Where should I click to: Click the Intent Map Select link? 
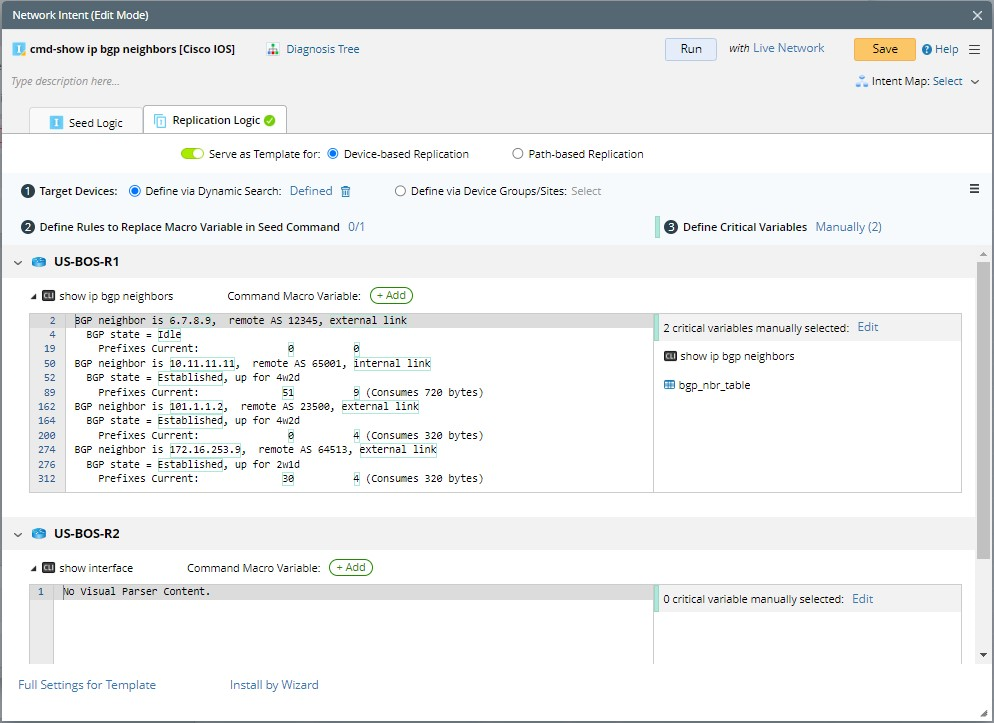[x=948, y=81]
